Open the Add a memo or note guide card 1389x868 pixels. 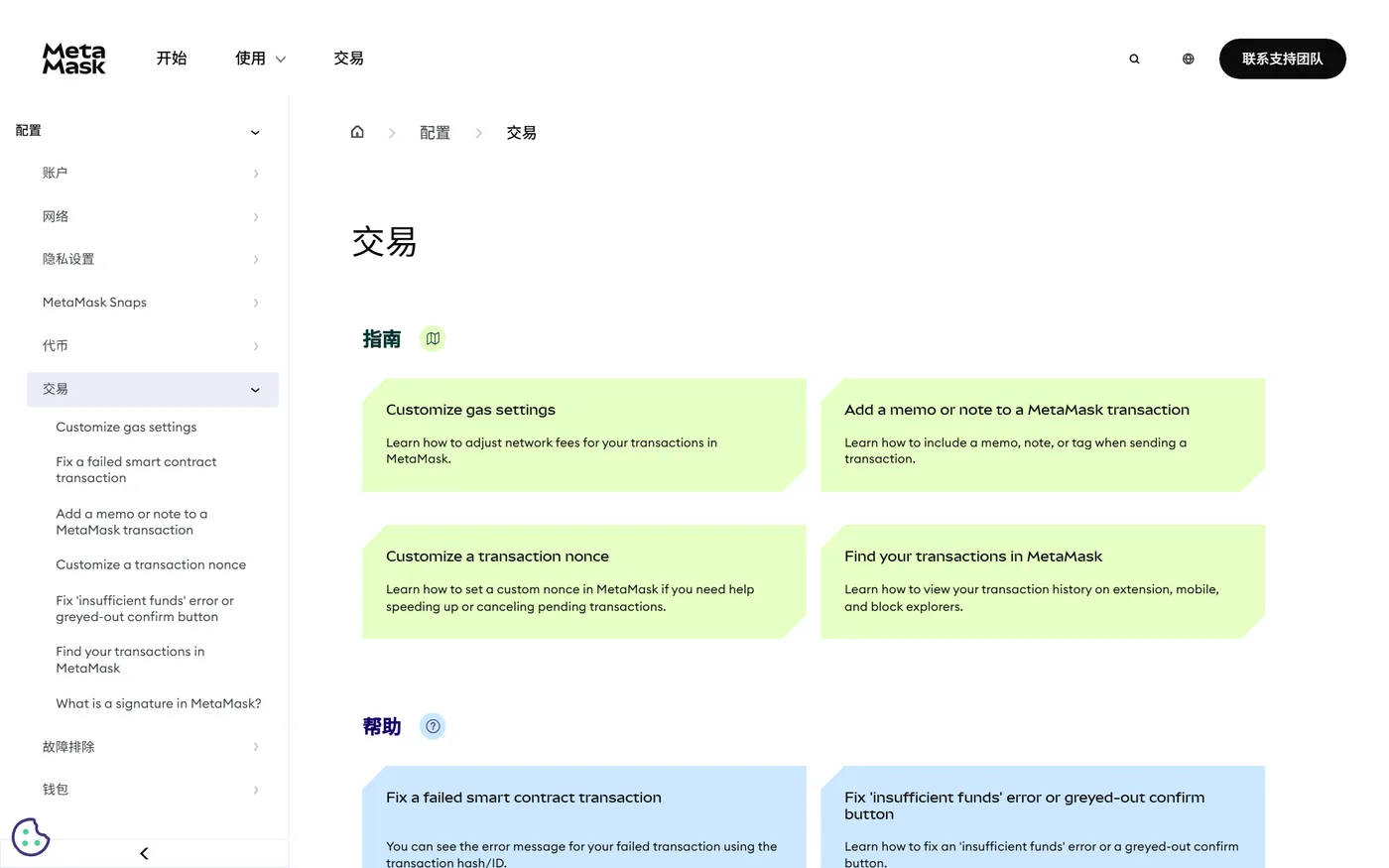1043,434
